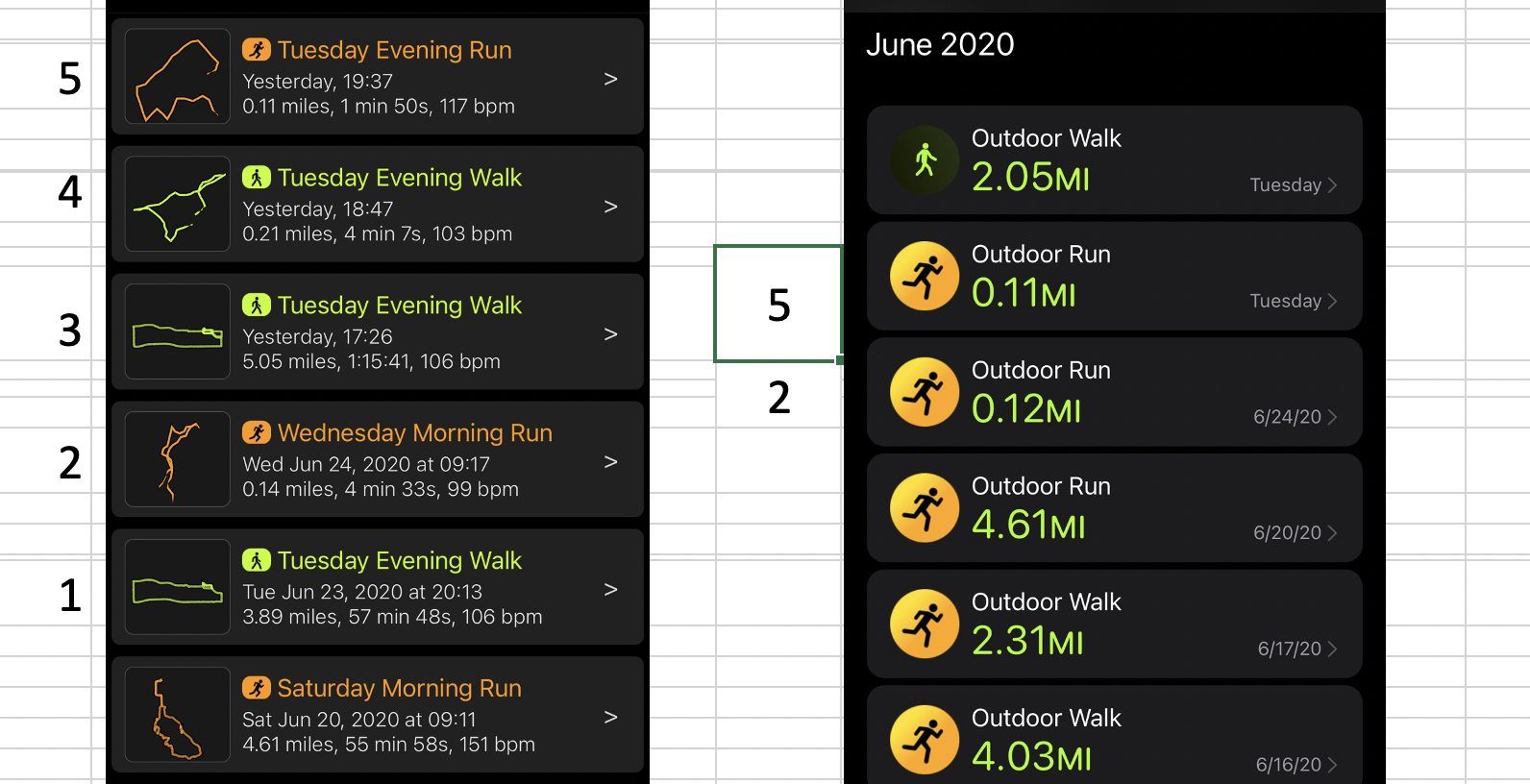The width and height of the screenshot is (1530, 784).
Task: Click the run icon beside Saturday Morning Run
Action: [x=256, y=688]
